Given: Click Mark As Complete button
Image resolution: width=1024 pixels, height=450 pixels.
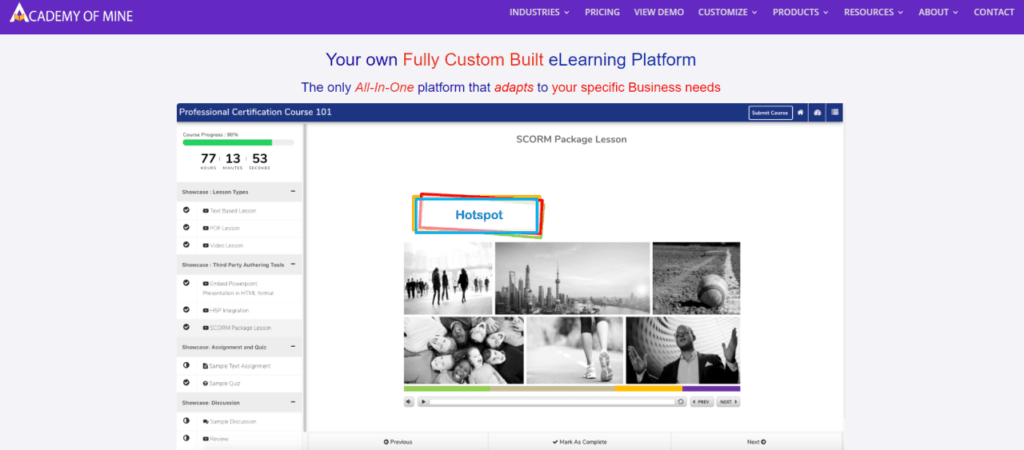Looking at the screenshot, I should (x=579, y=441).
